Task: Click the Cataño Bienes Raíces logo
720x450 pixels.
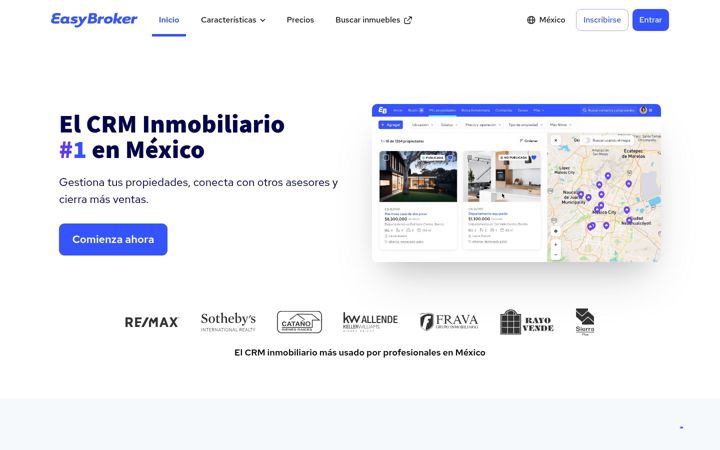Action: pyautogui.click(x=299, y=322)
